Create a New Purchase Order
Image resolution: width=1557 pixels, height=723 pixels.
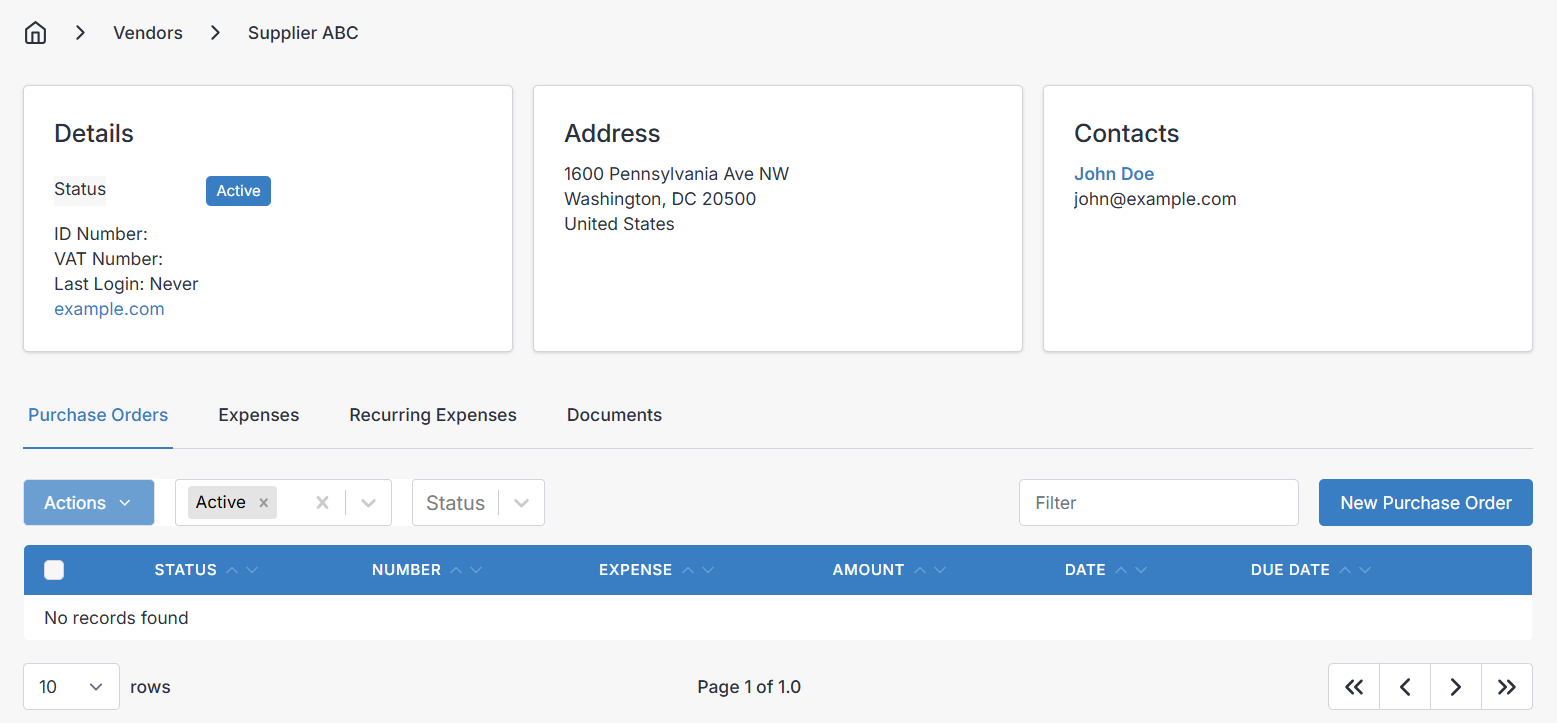[1425, 502]
